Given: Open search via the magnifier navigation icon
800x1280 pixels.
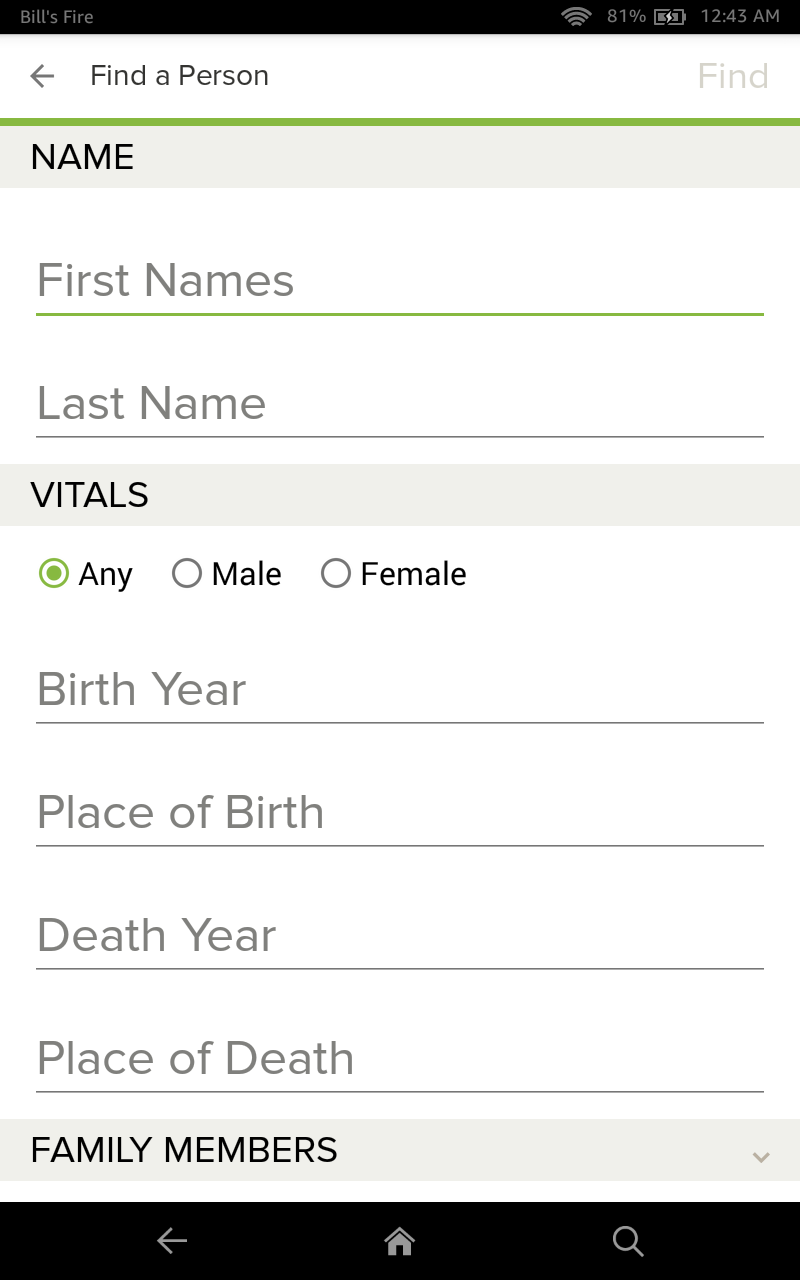Looking at the screenshot, I should pos(628,1240).
